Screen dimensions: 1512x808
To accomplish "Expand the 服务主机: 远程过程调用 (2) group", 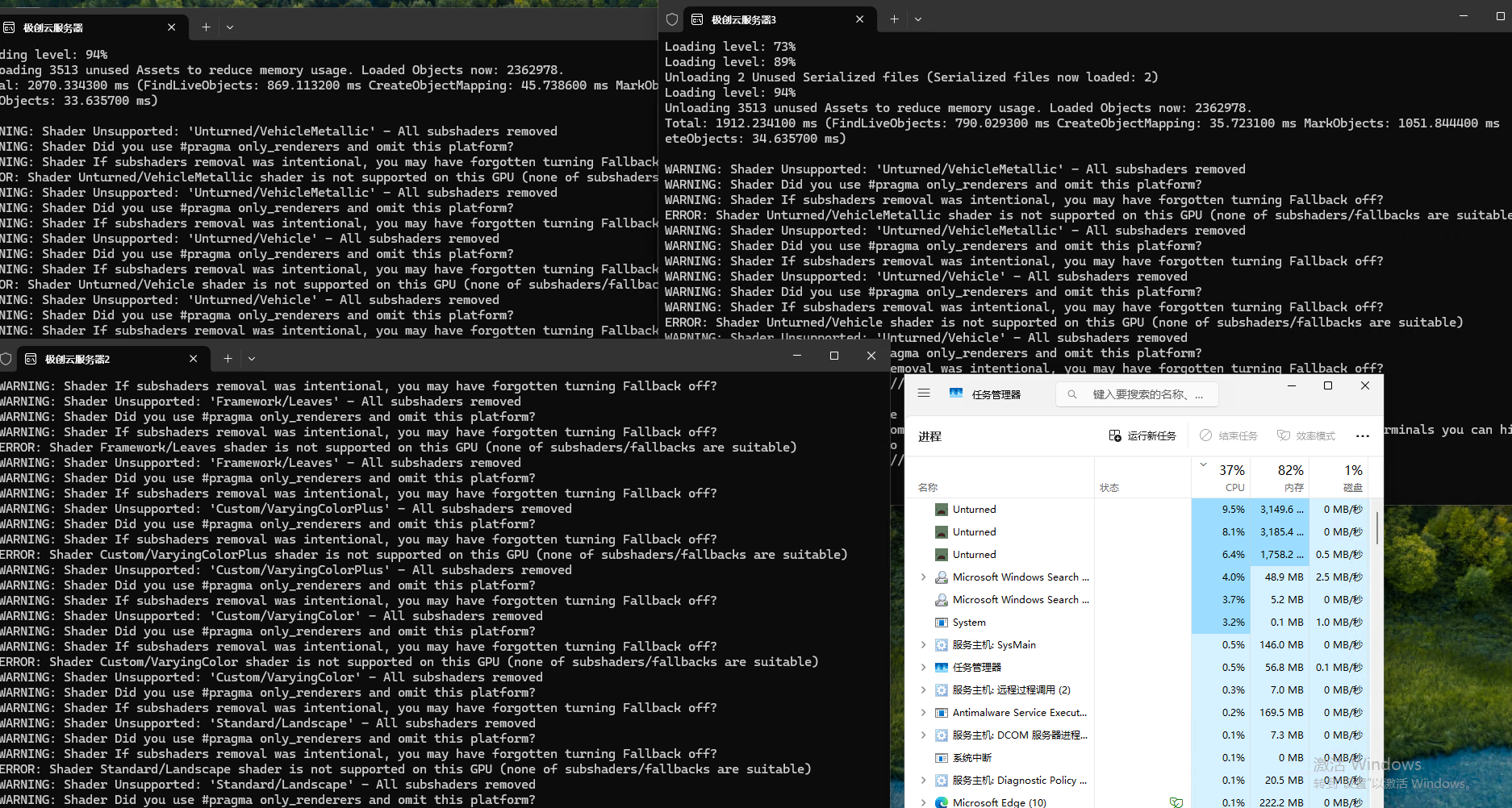I will (x=923, y=690).
